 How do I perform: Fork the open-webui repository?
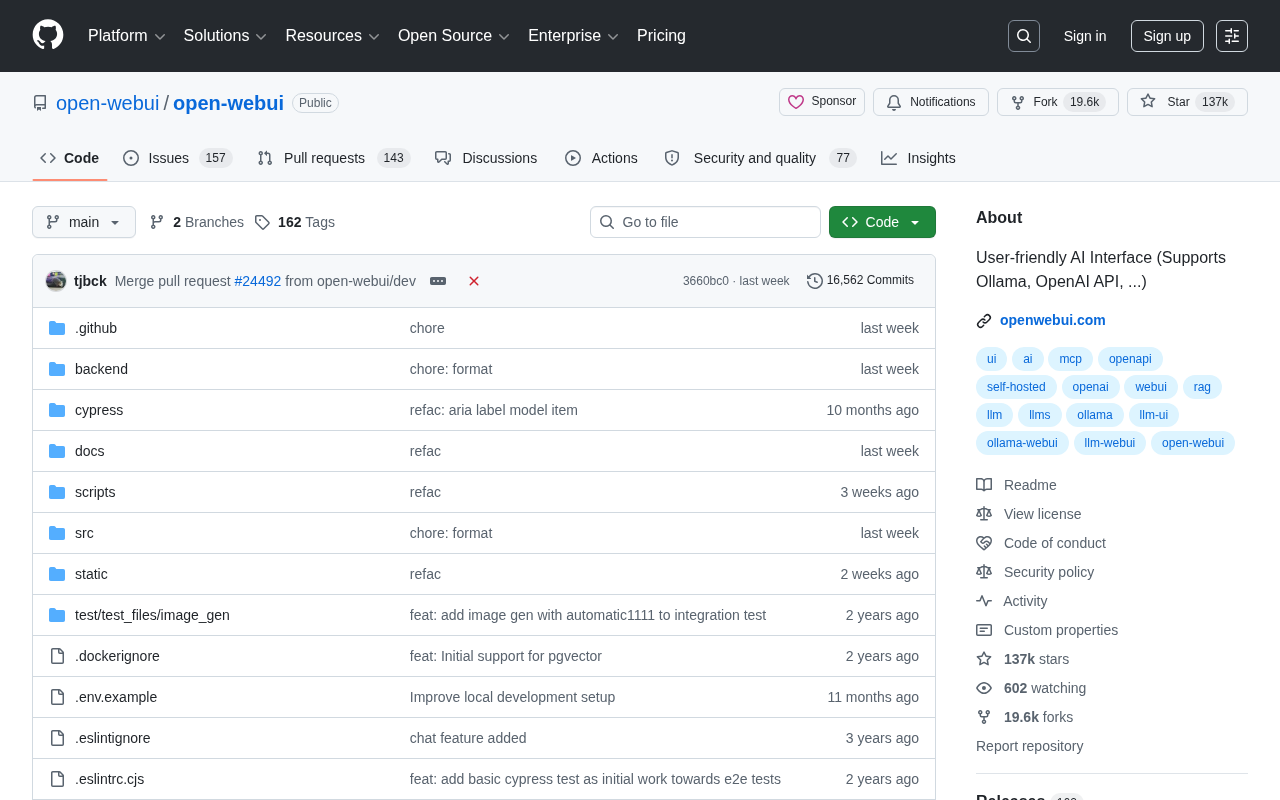(x=1058, y=102)
